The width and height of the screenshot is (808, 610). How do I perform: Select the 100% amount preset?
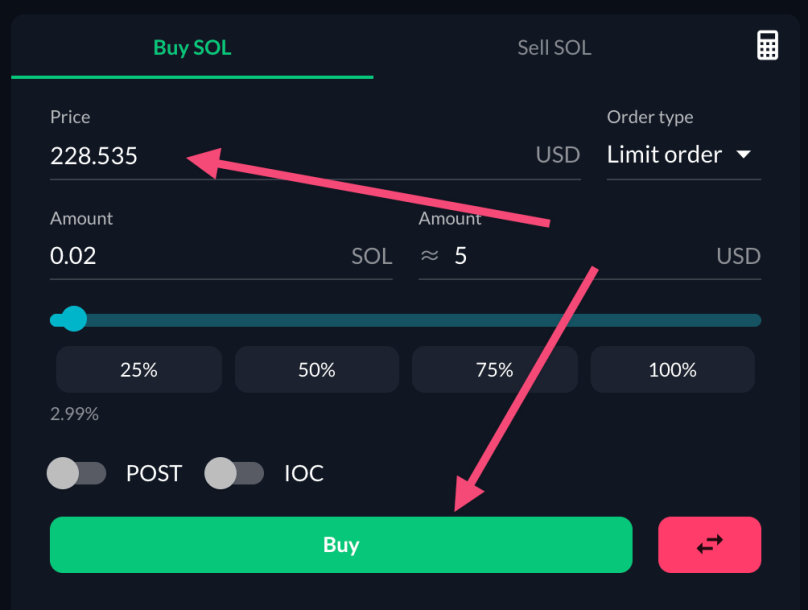click(x=672, y=369)
